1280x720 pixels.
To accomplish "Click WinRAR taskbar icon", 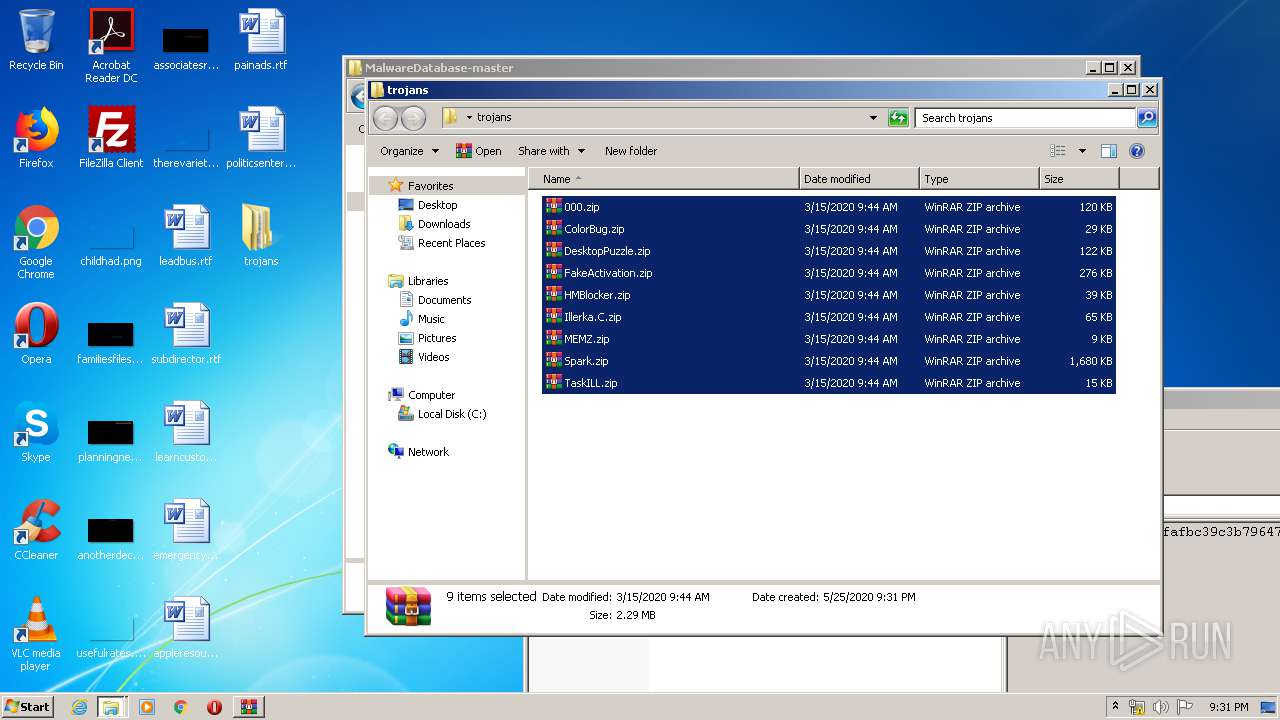I will coord(249,707).
